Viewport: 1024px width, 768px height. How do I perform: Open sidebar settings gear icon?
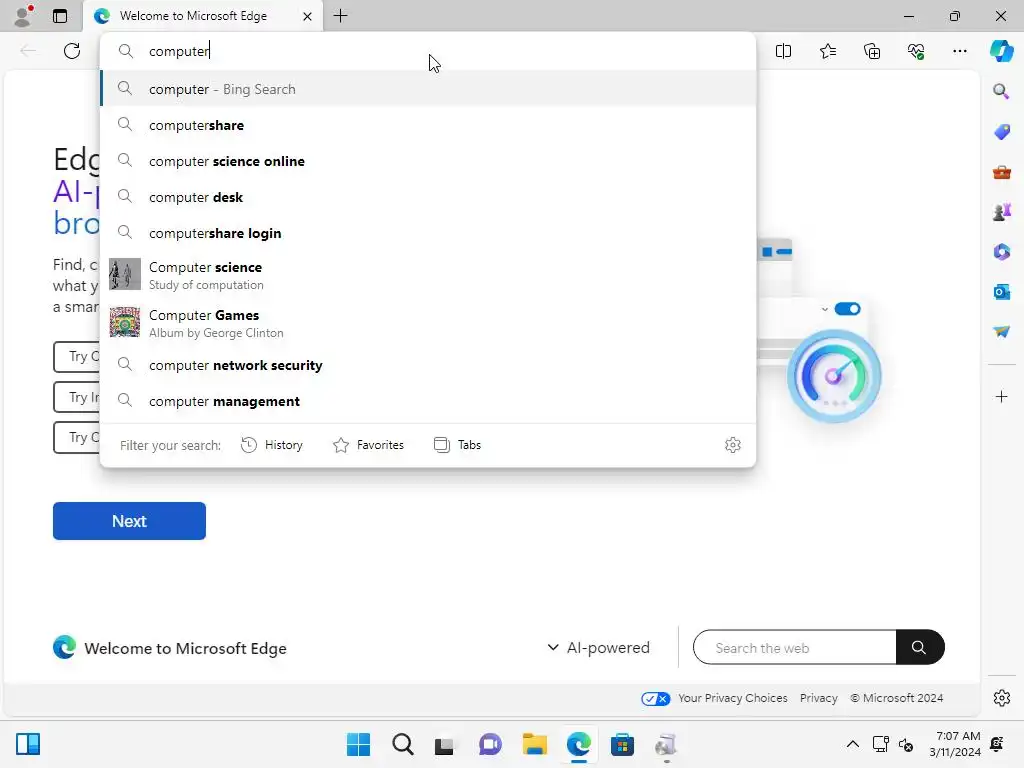click(x=1001, y=697)
